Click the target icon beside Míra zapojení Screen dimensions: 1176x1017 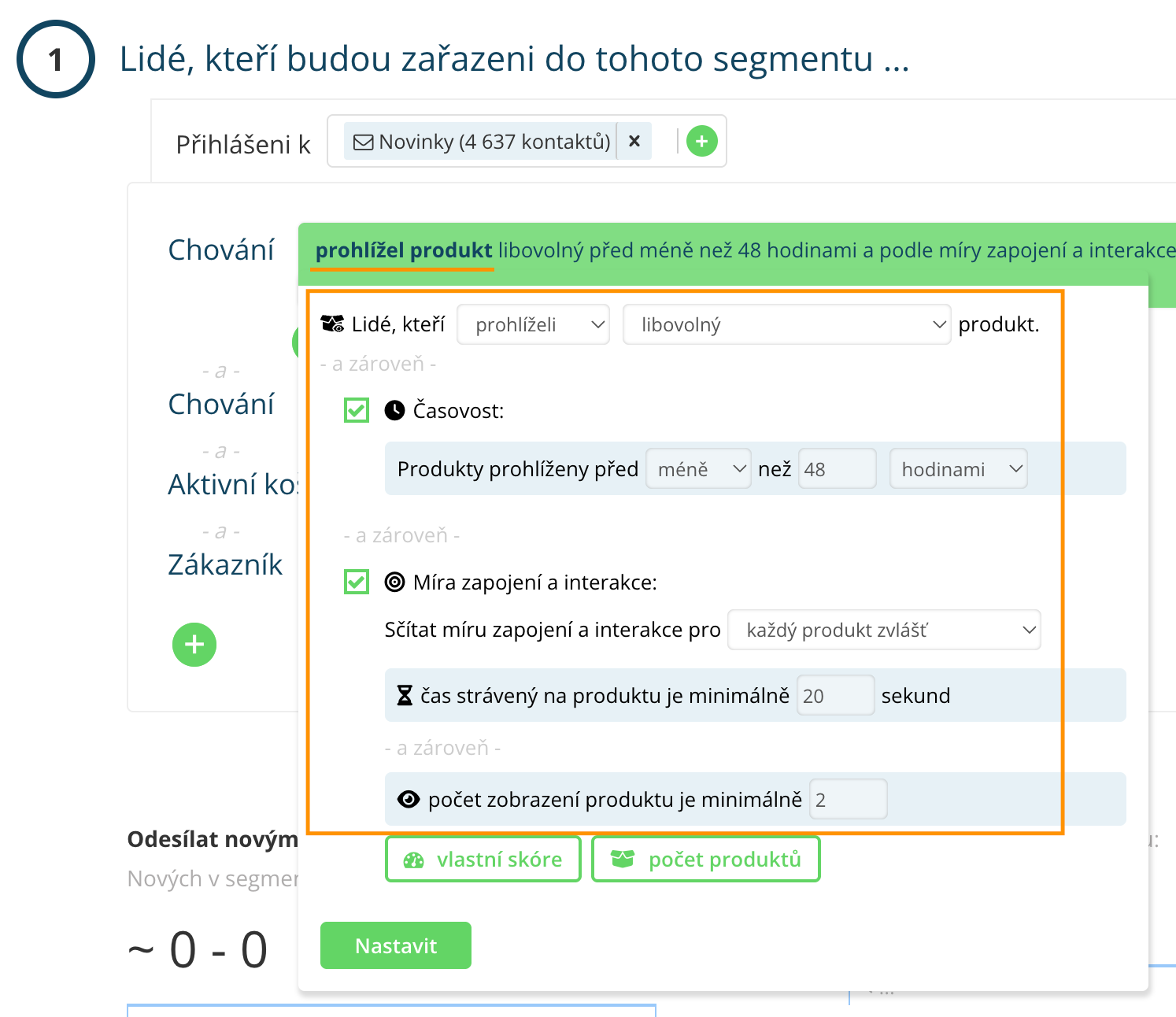pyautogui.click(x=394, y=582)
